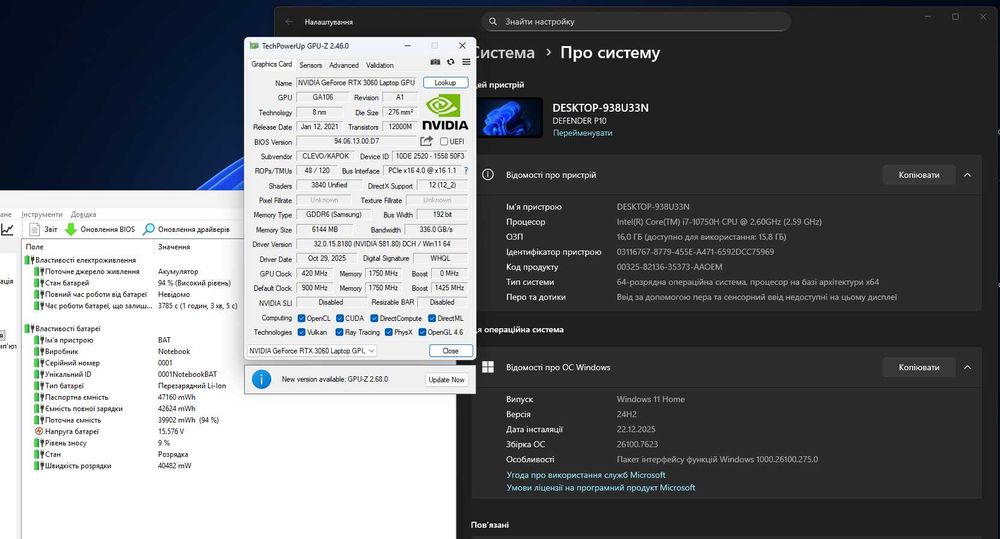Screen dimensions: 1000x539
Task: Toggle the Ray Tracing checkbox
Action: pyautogui.click(x=340, y=332)
